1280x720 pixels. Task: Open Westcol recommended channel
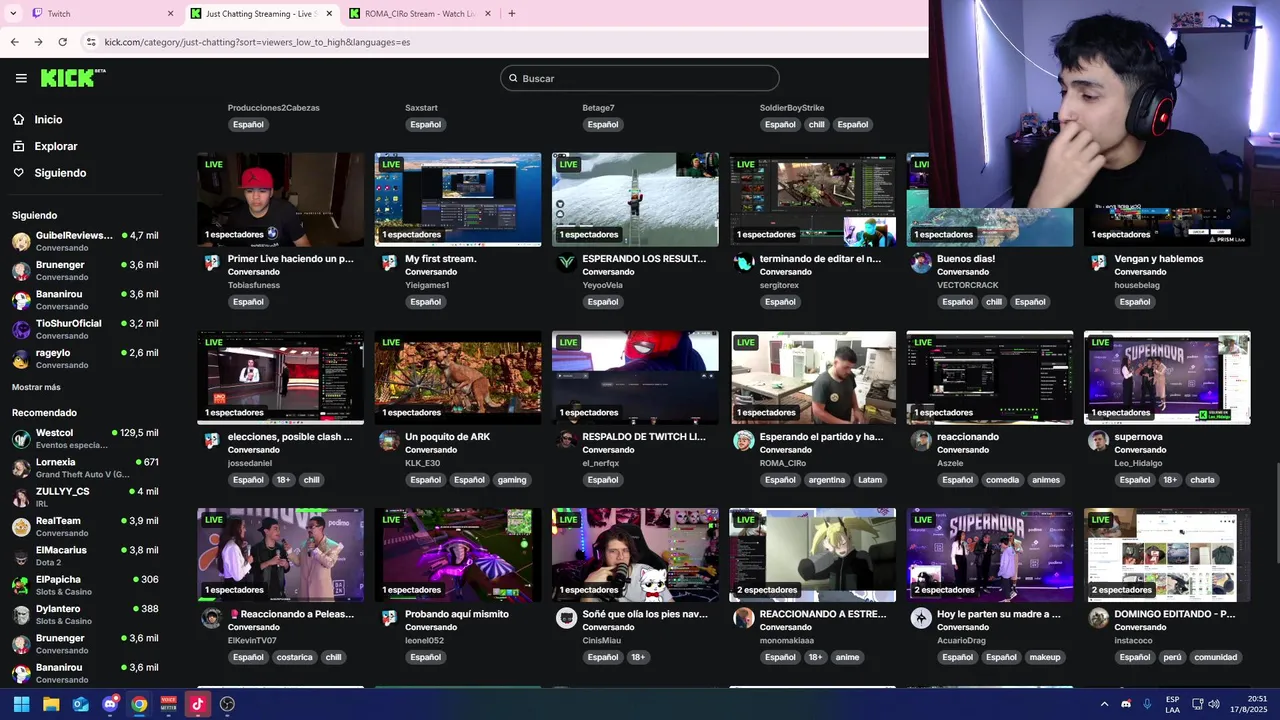[x=85, y=438]
